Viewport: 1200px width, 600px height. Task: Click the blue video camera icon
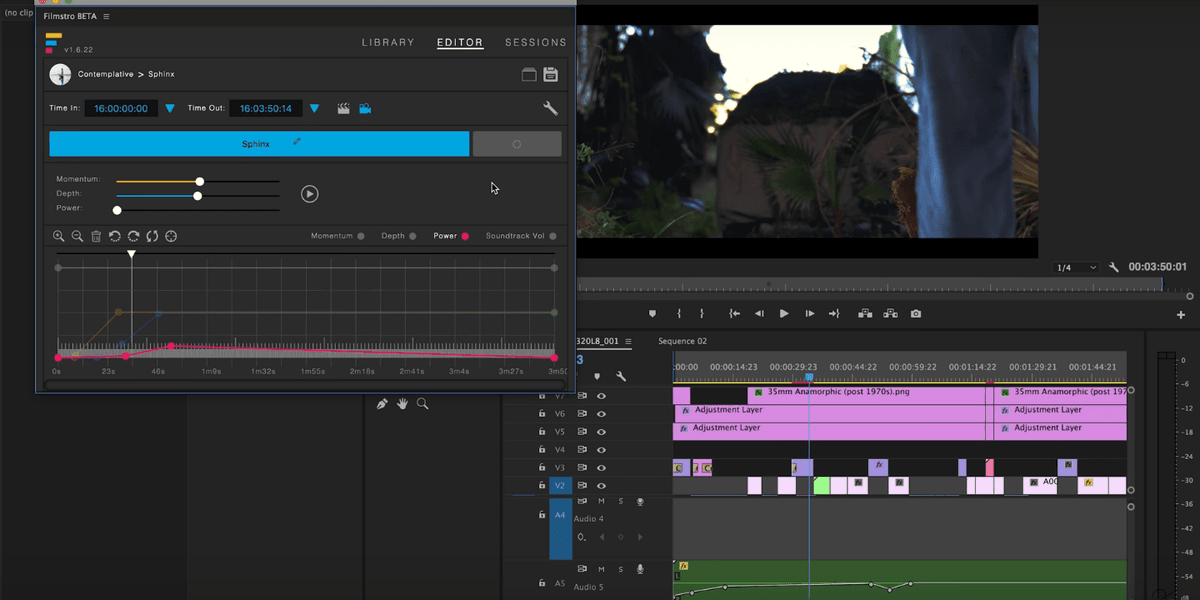(x=366, y=108)
